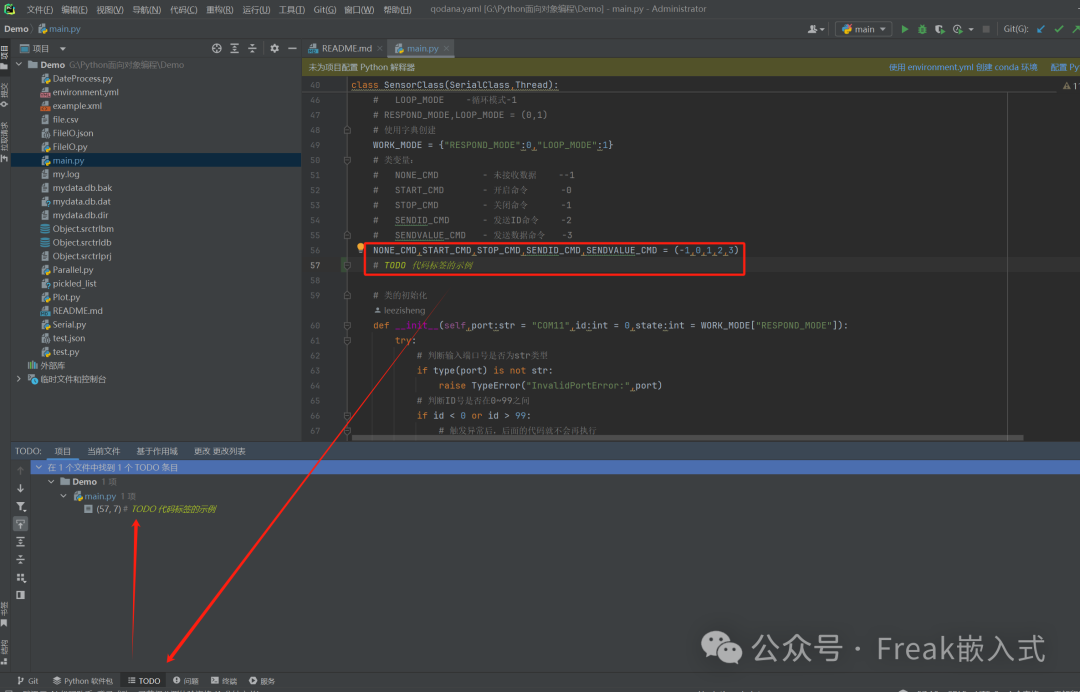Toggle the preview pane in TODO panel

point(20,595)
